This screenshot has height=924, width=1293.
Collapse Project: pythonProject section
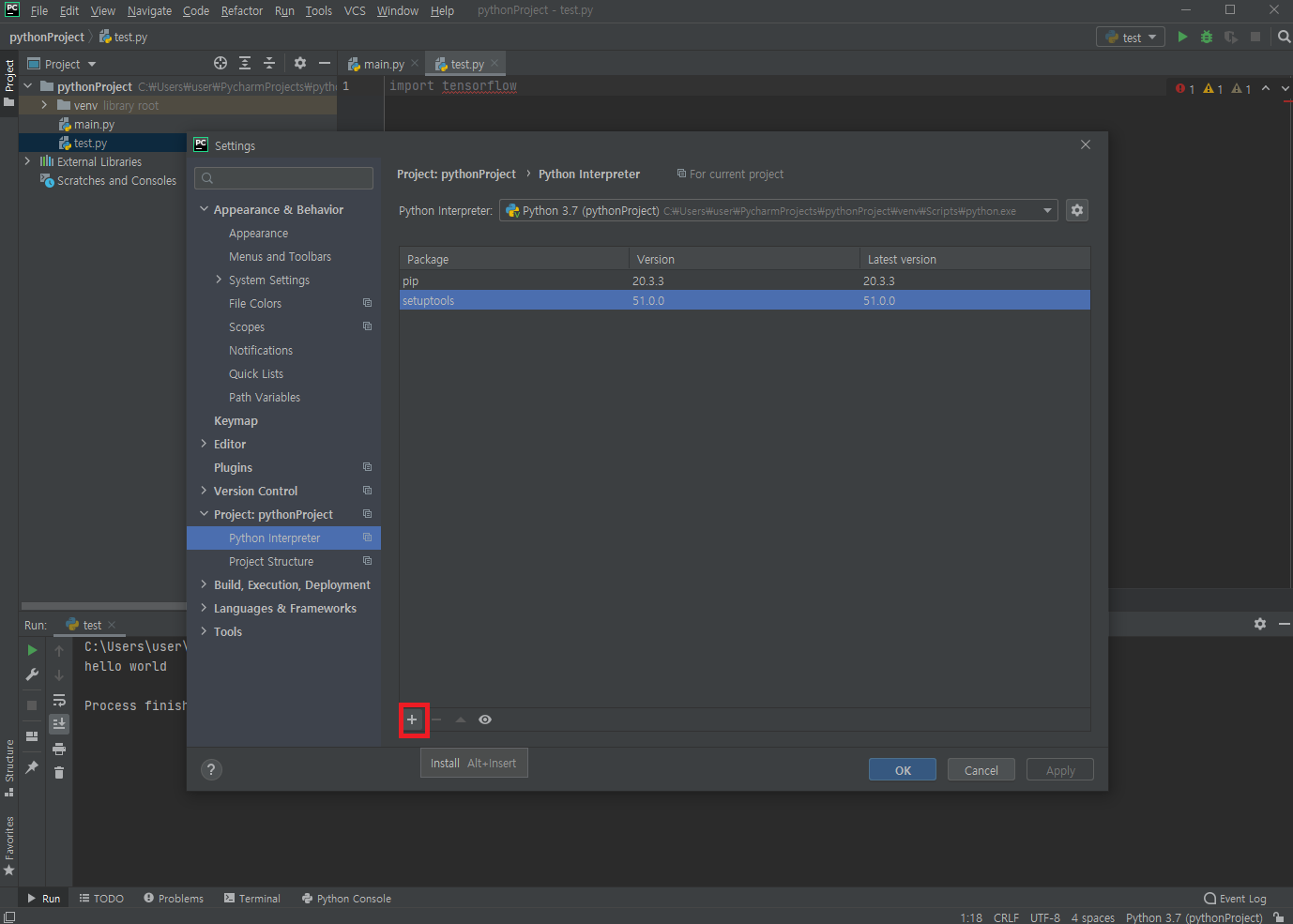click(x=204, y=514)
